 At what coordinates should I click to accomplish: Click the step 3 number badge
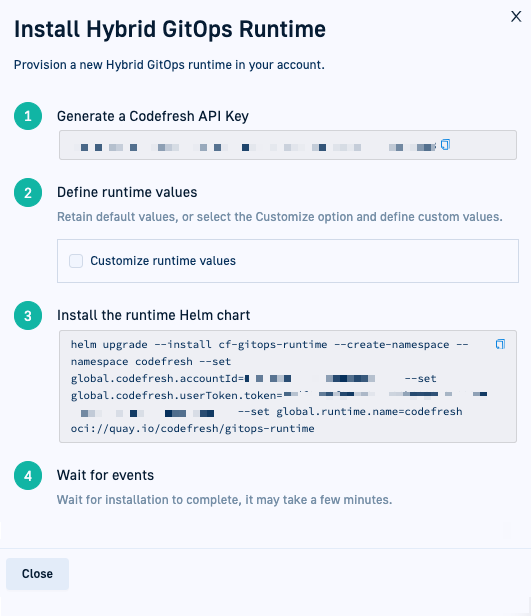28,315
